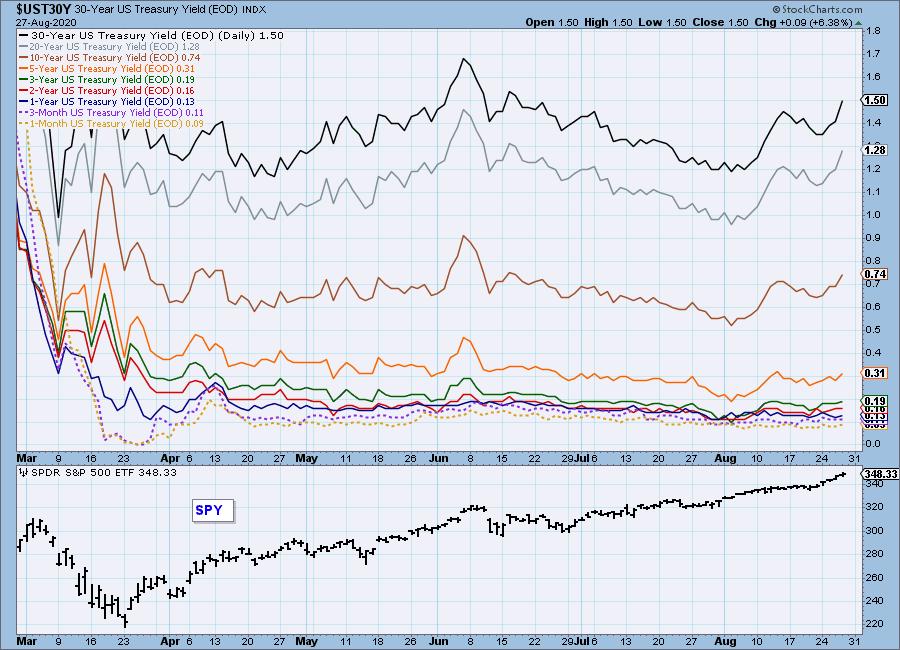The height and width of the screenshot is (650, 900).
Task: Click the 1.8 label on the yield axis
Action: 873,30
